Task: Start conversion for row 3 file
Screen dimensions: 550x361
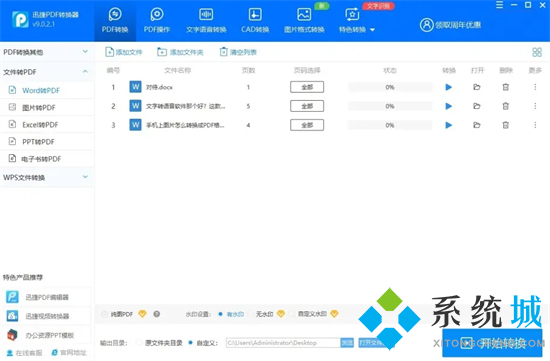Action: (x=449, y=125)
